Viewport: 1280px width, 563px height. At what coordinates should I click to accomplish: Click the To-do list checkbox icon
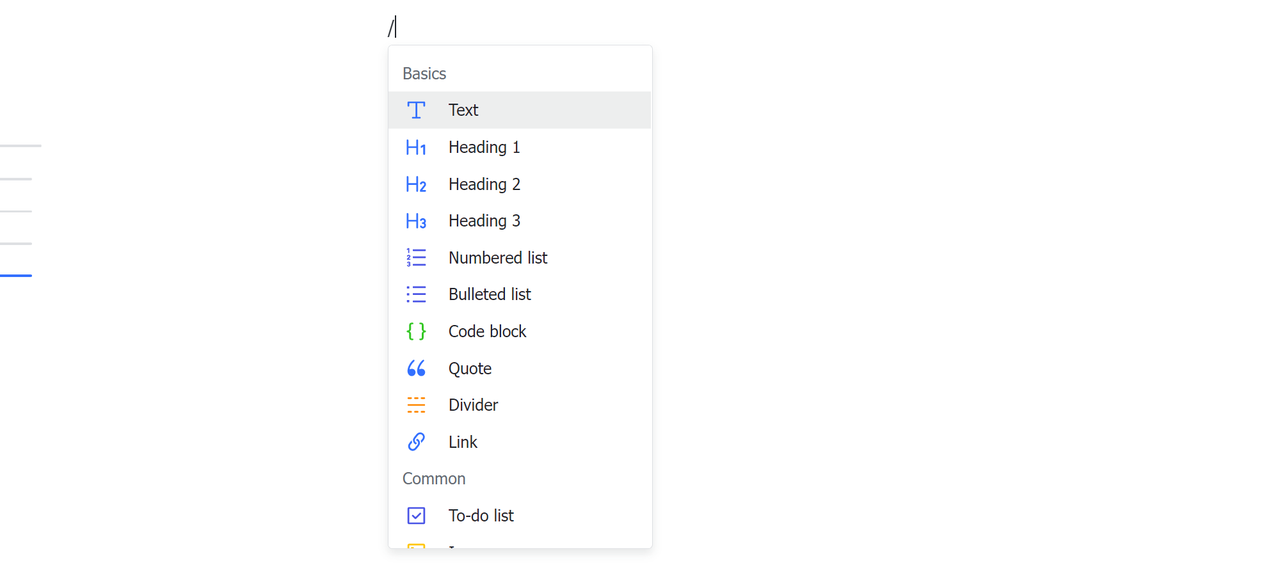pyautogui.click(x=416, y=516)
